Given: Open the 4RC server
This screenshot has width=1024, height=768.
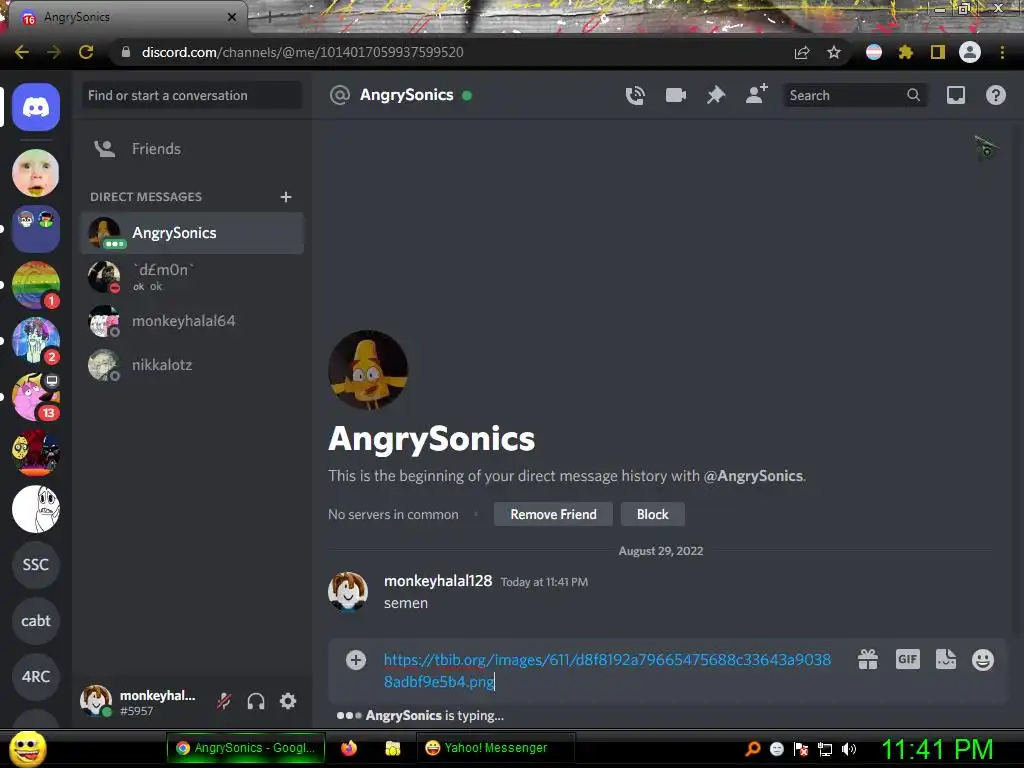Looking at the screenshot, I should tap(36, 677).
